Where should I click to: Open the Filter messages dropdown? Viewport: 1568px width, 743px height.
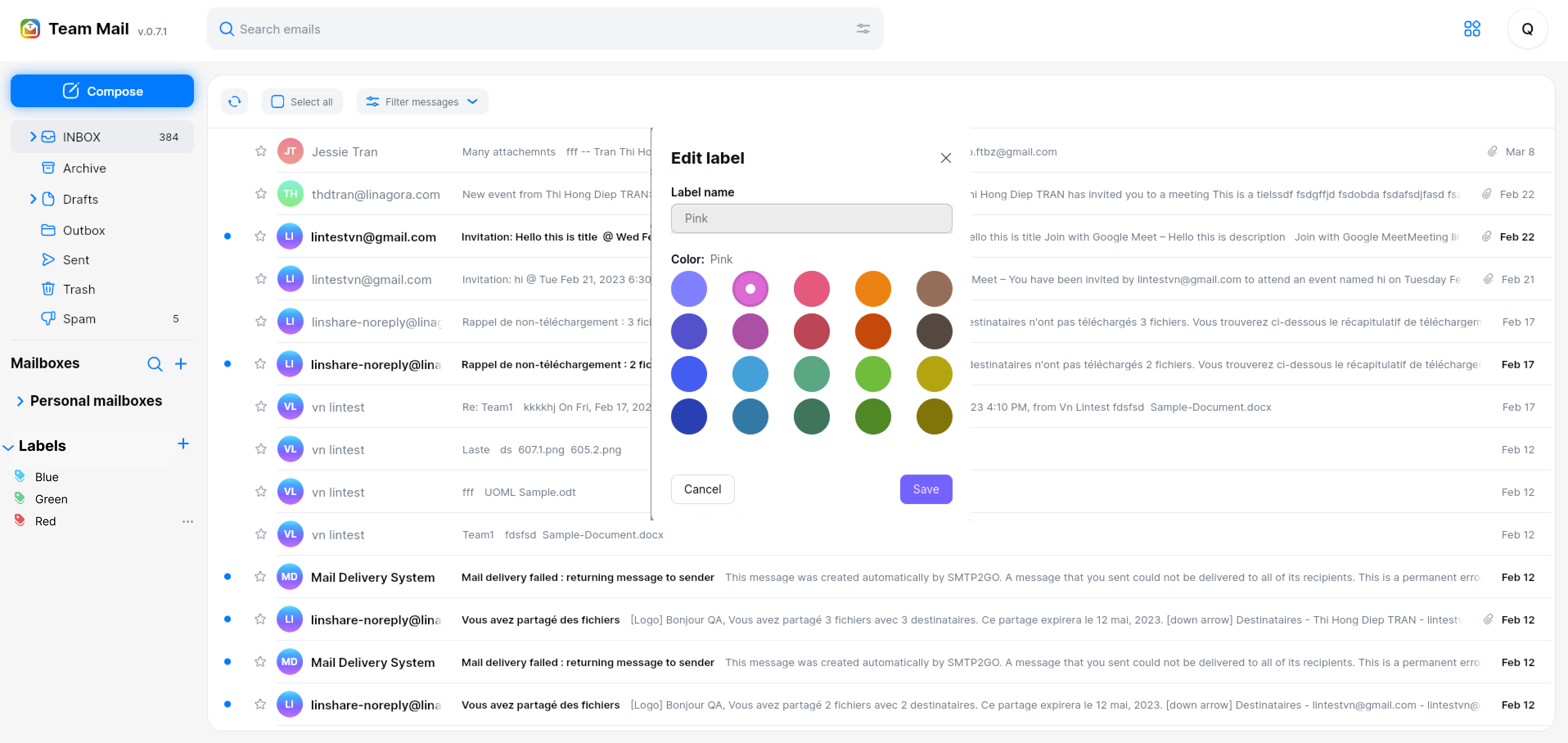click(422, 101)
